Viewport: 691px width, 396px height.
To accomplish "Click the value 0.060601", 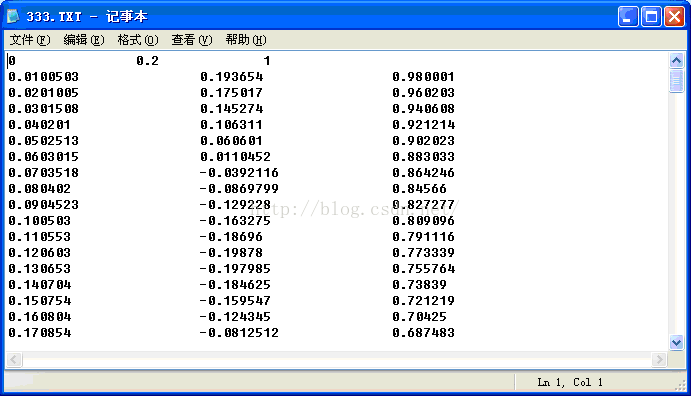I will coord(231,141).
